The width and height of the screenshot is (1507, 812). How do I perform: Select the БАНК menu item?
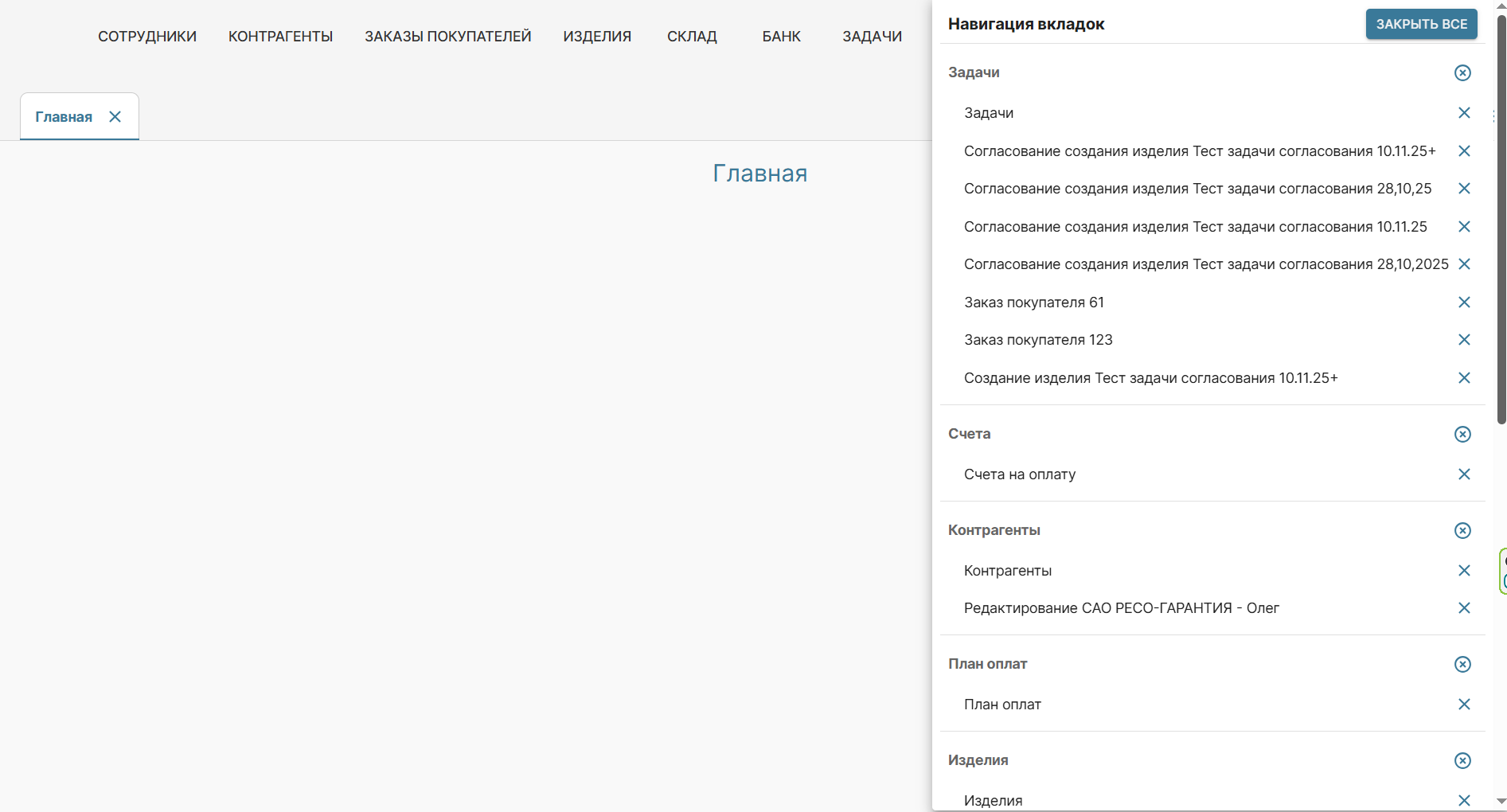(x=781, y=37)
